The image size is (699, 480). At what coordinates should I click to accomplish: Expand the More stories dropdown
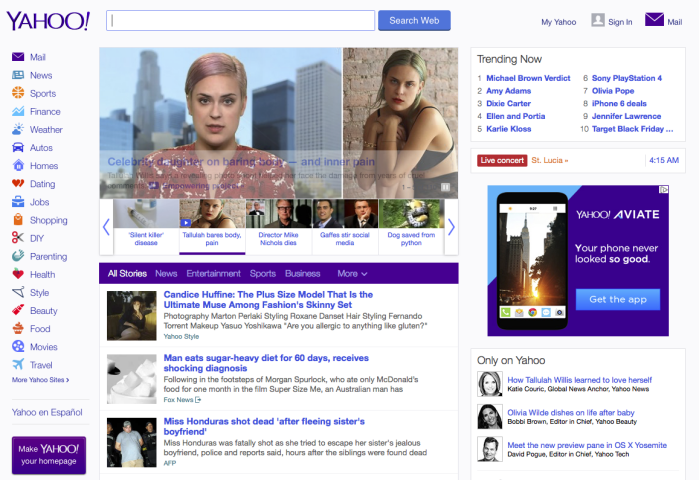coord(352,274)
